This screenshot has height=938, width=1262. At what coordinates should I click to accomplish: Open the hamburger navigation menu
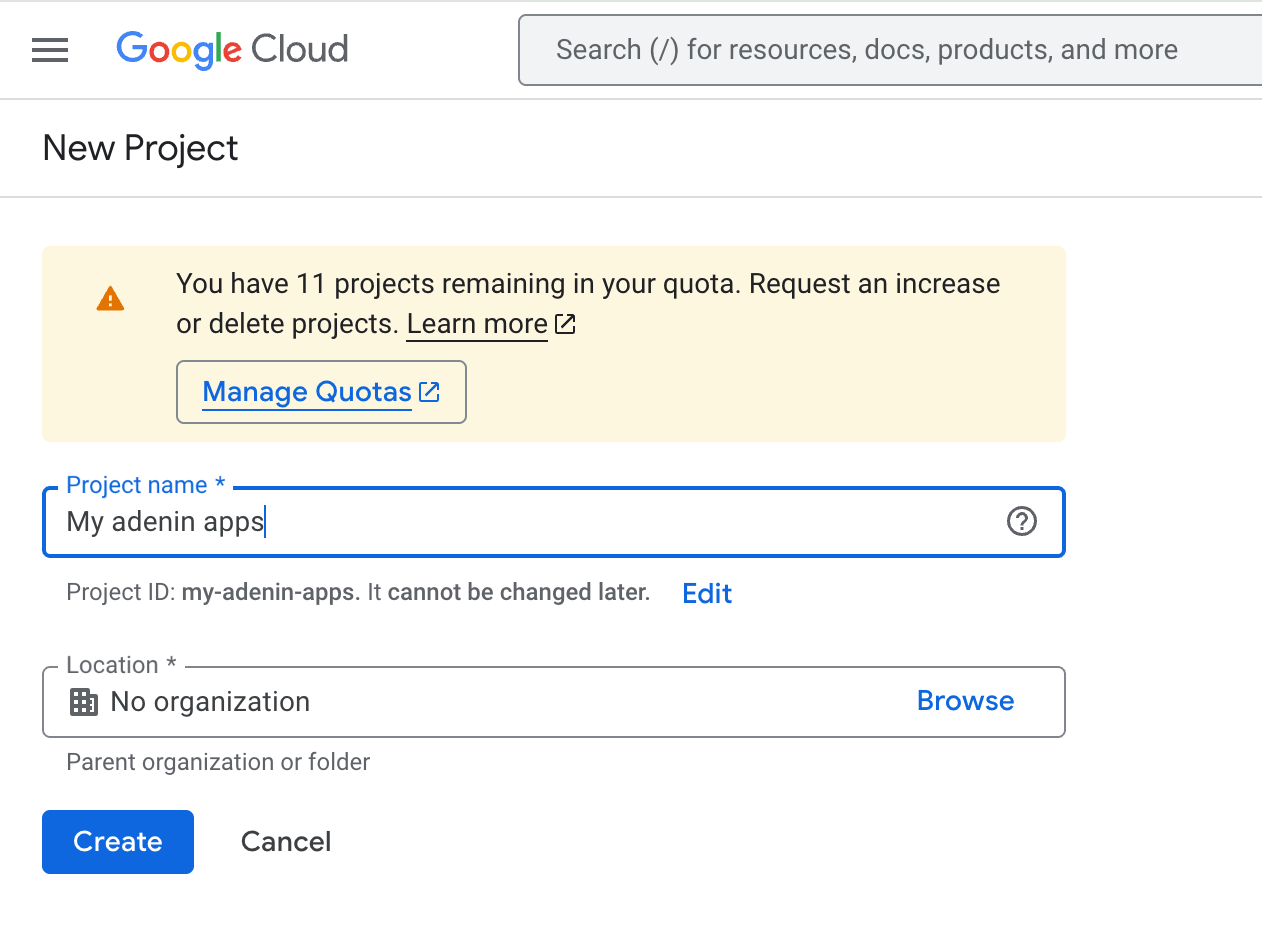coord(50,50)
